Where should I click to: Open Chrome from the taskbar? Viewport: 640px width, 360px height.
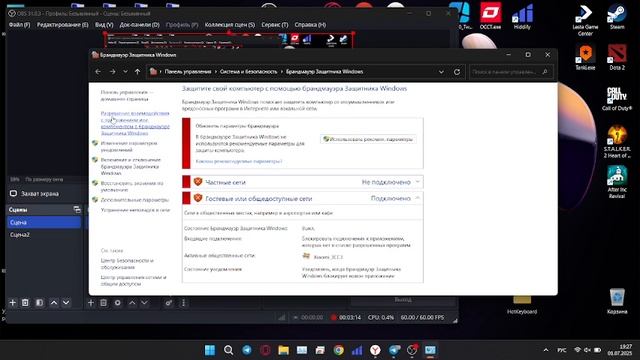[x=338, y=350]
